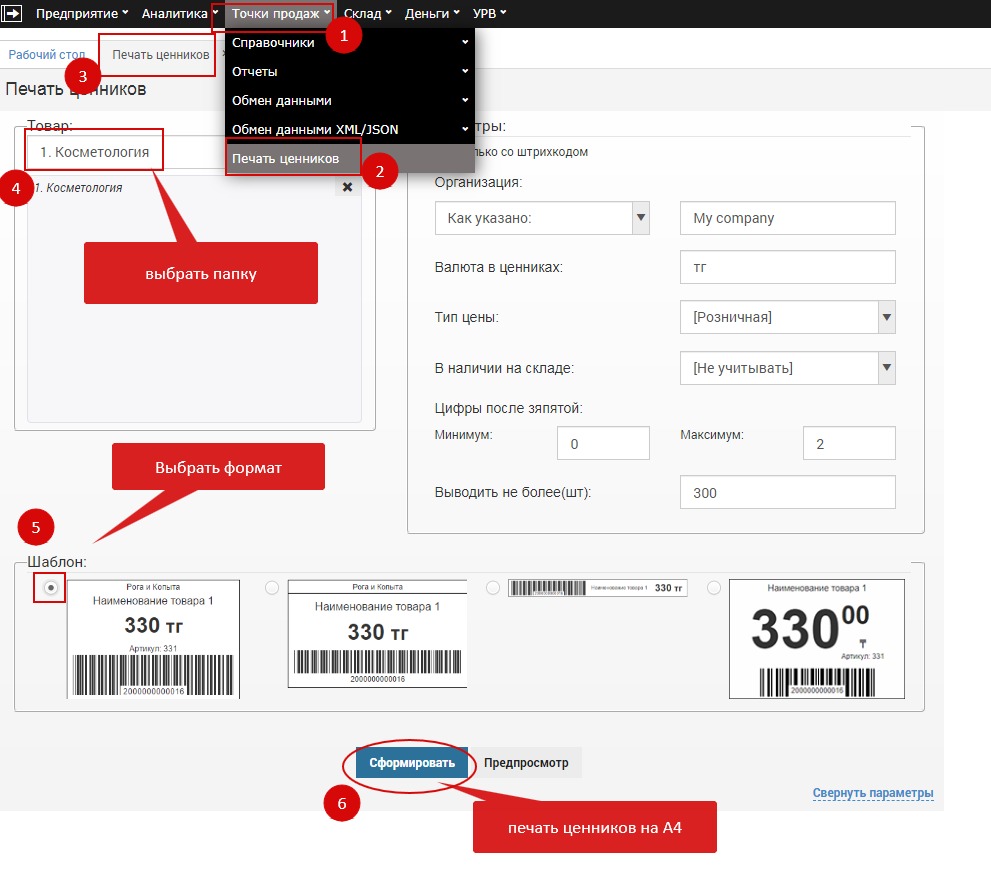Select Печать ценников menu entry
991x889 pixels.
point(285,158)
